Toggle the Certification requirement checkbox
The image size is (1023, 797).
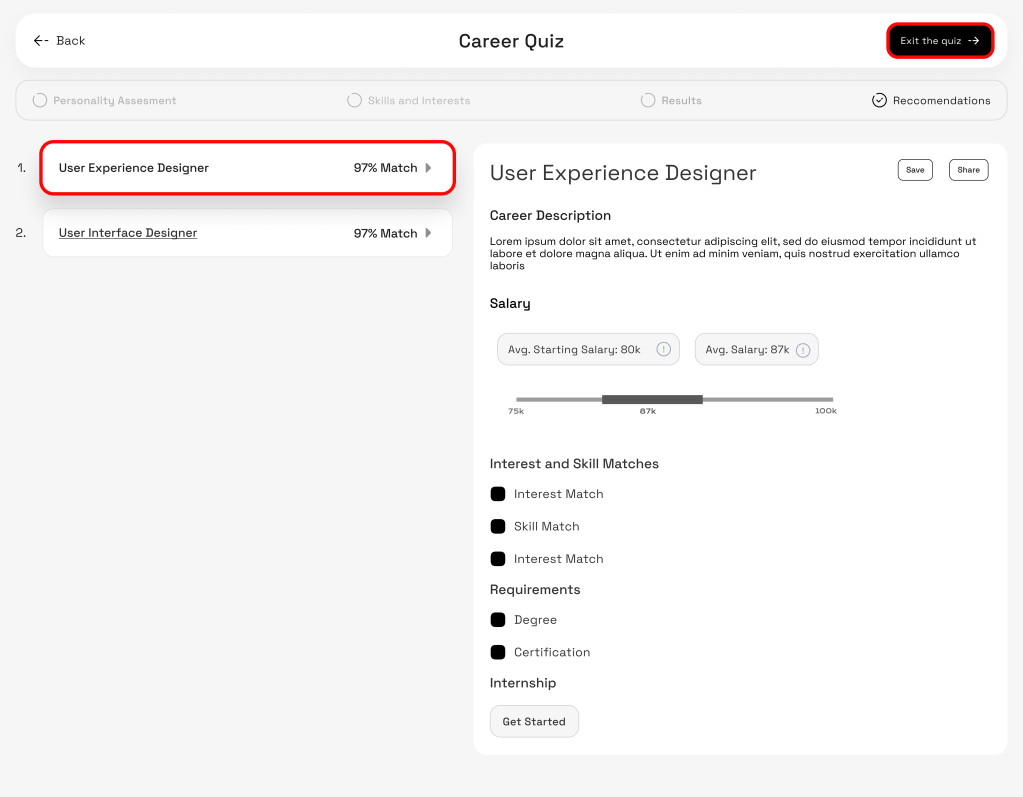coord(498,652)
